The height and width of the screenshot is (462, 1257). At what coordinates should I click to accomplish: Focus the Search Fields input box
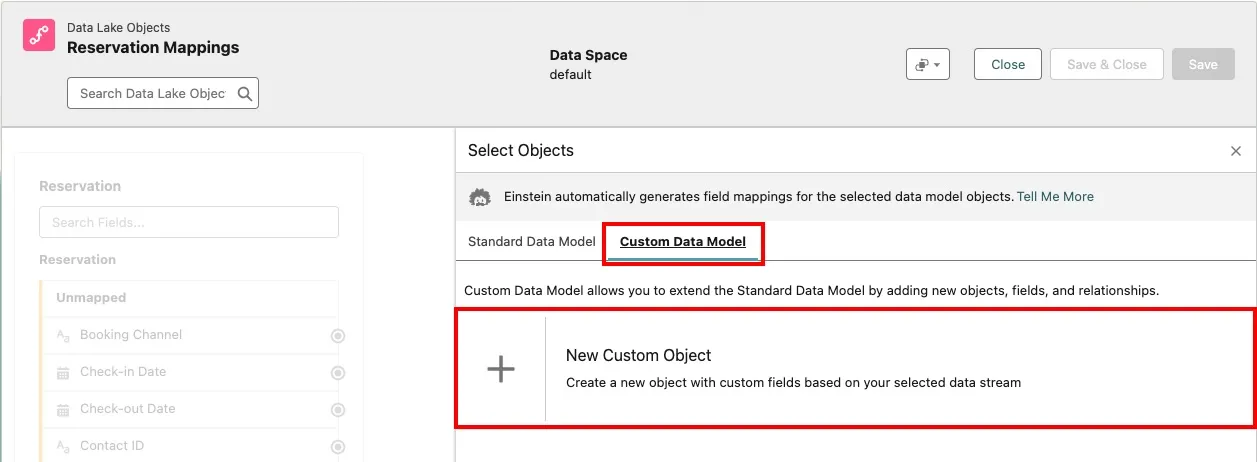[x=189, y=222]
